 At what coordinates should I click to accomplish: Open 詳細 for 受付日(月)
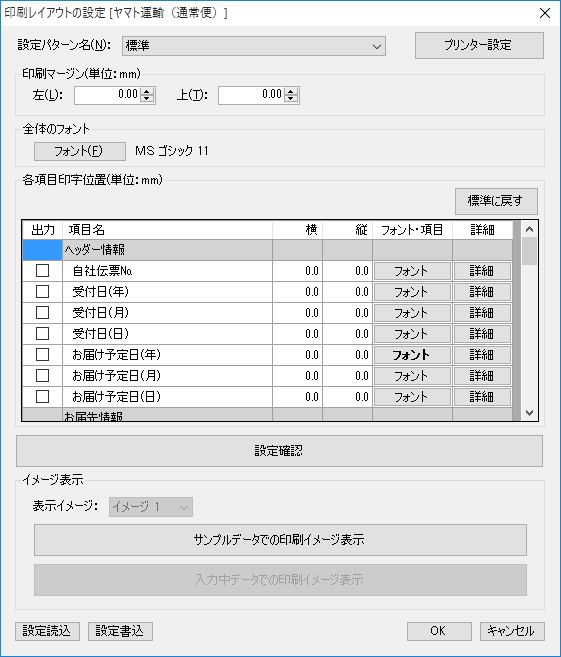pyautogui.click(x=482, y=313)
